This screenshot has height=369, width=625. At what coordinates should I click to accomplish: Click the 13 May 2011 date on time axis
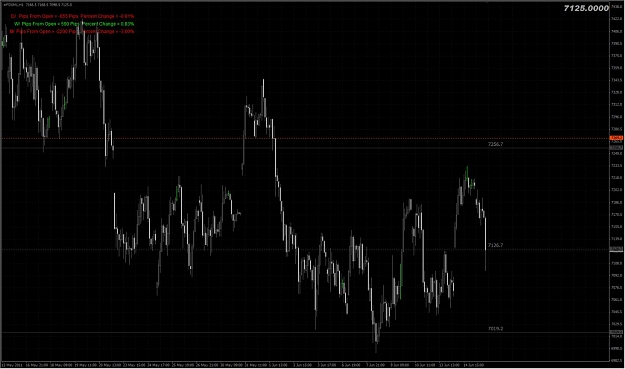(x=12, y=365)
